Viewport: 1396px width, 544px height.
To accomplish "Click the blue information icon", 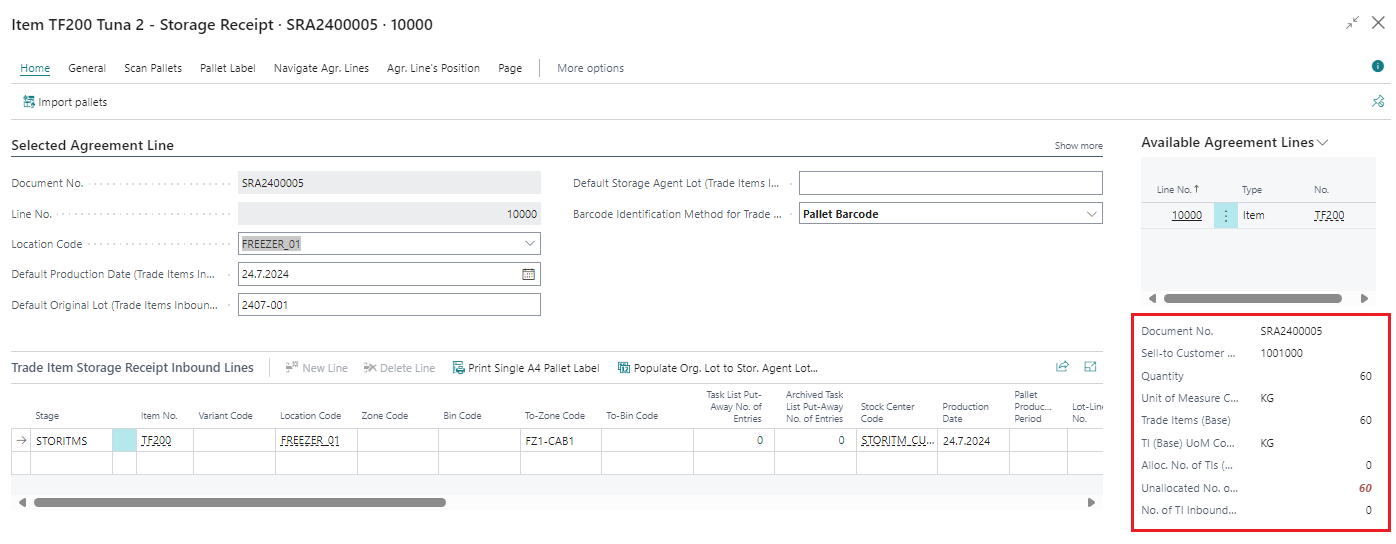I will (1377, 66).
